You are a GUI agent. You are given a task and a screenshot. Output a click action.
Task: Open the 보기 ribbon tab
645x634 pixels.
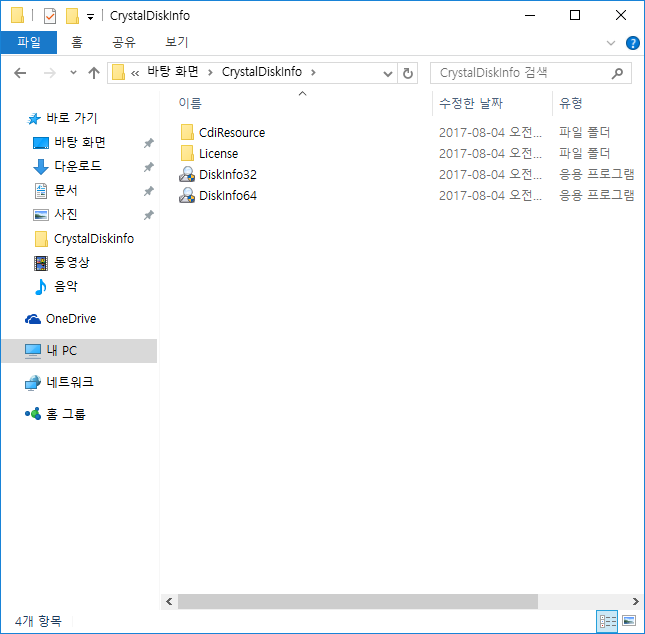point(176,42)
